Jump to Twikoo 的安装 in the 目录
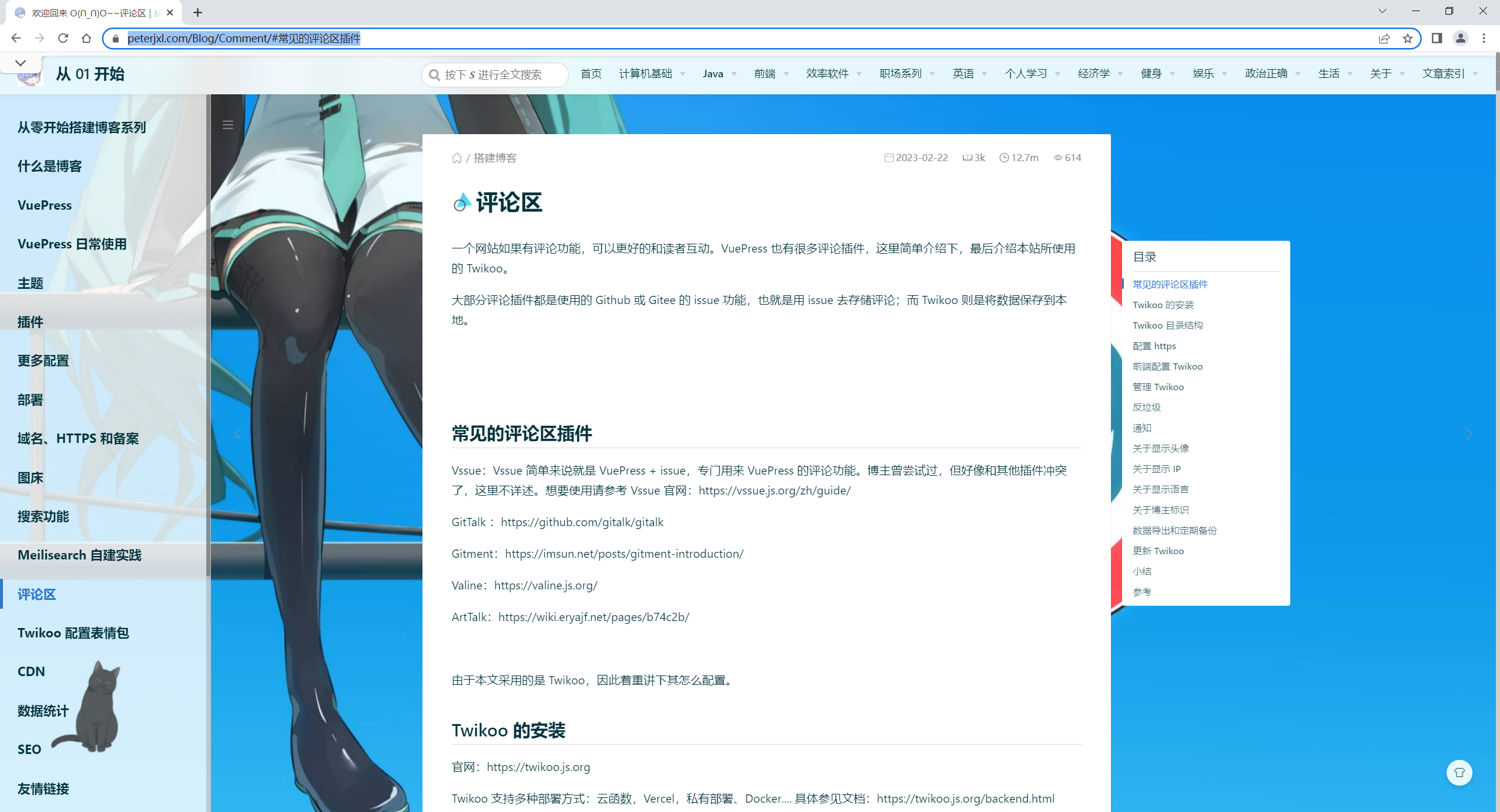The image size is (1500, 812). tap(1163, 305)
